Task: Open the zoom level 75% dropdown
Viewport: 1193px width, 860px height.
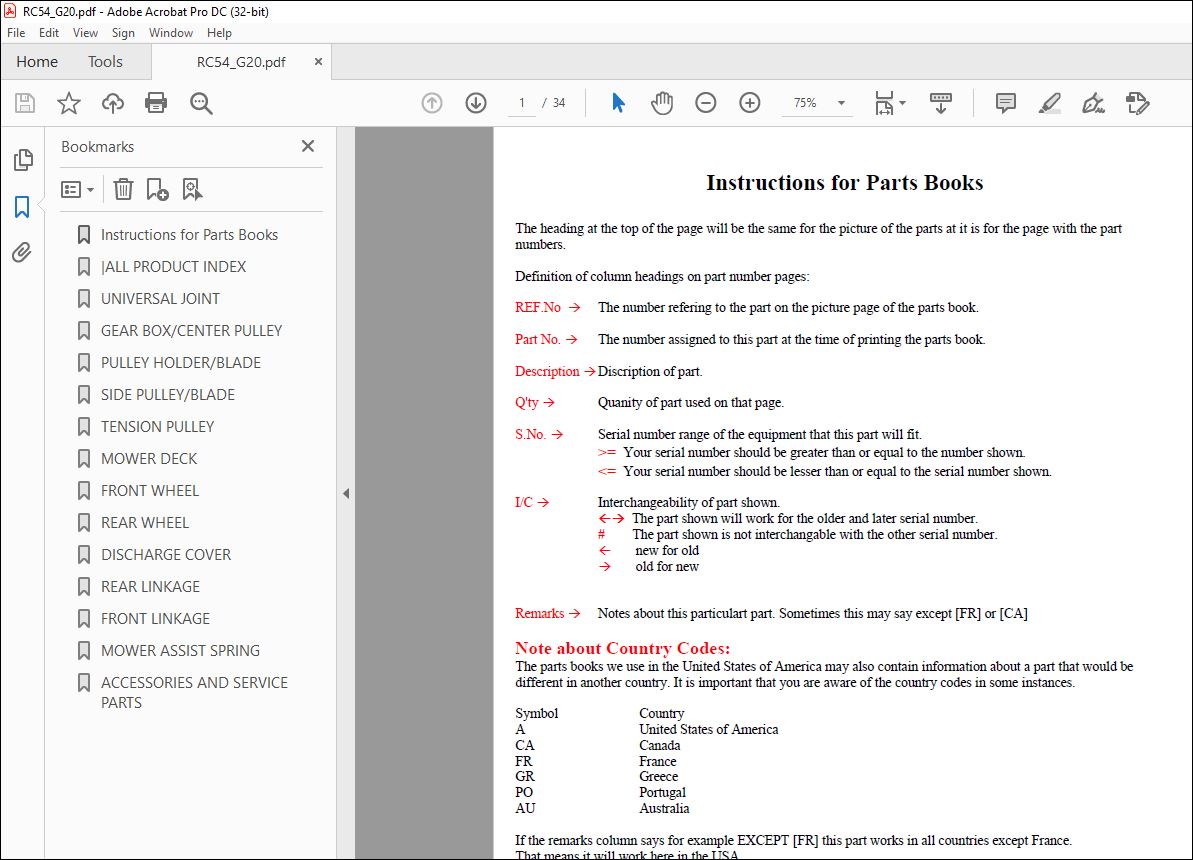Action: [x=841, y=103]
